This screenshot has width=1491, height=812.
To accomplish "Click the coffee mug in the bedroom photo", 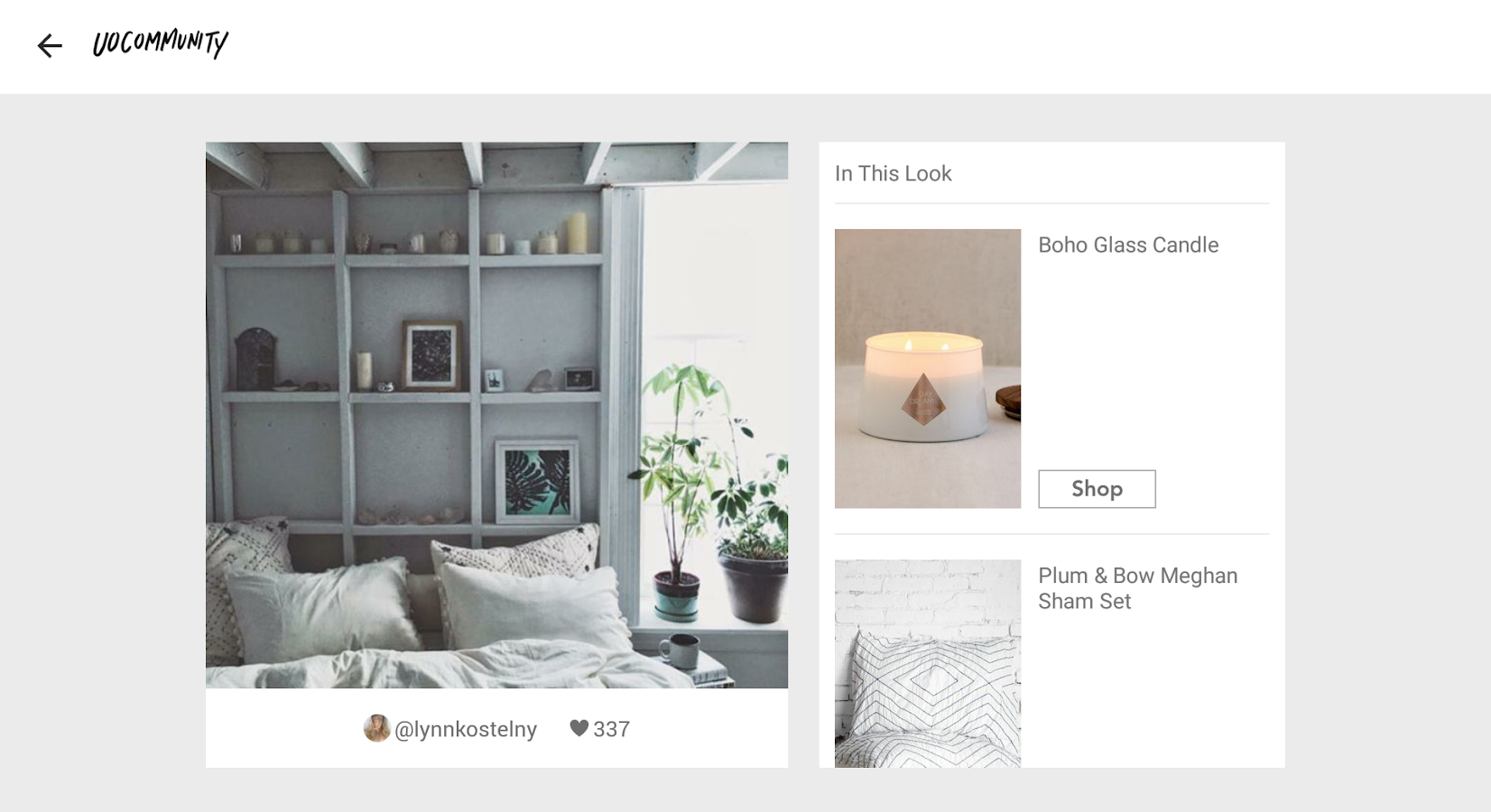I will tap(678, 650).
